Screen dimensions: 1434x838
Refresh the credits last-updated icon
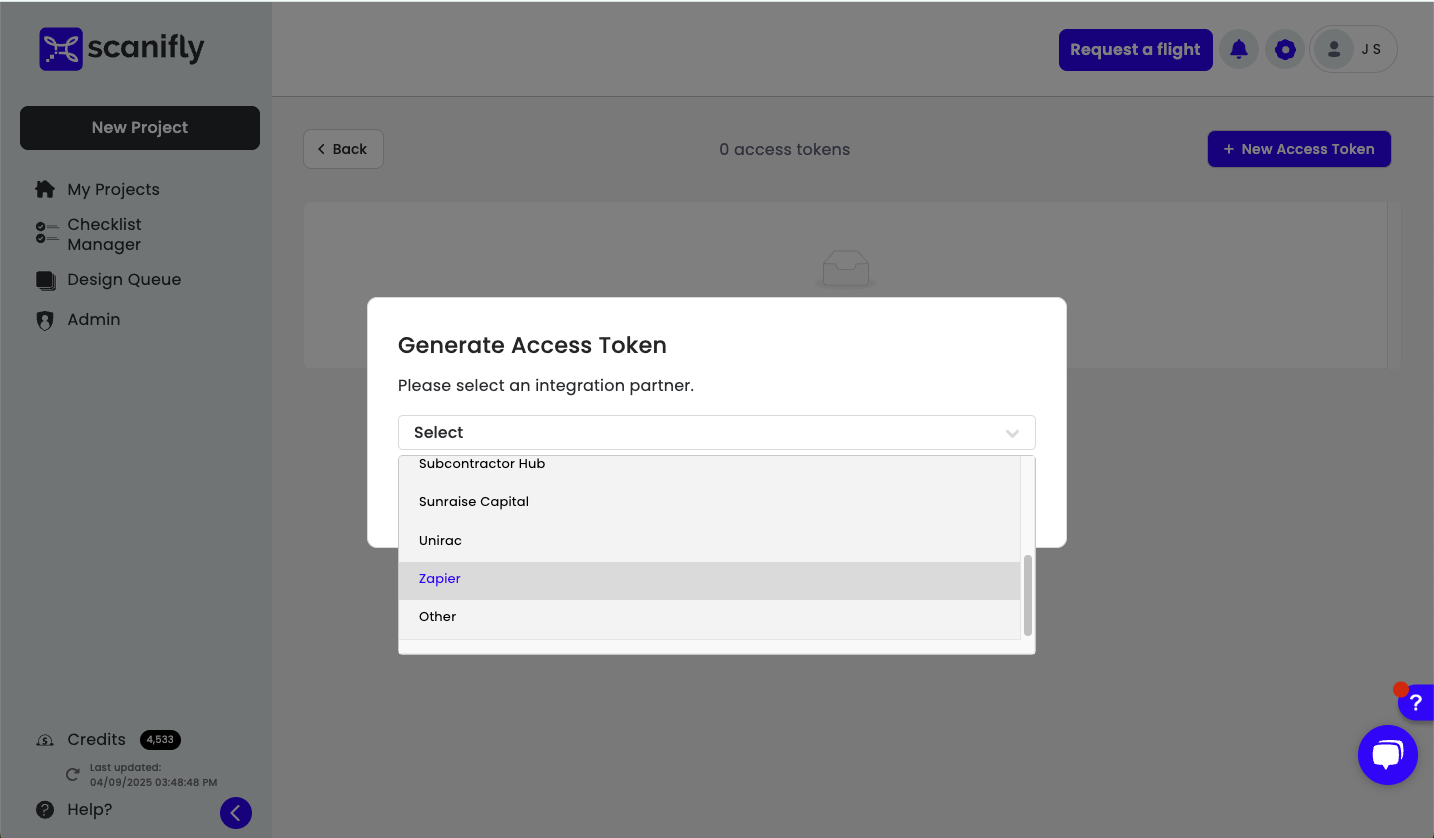coord(73,774)
